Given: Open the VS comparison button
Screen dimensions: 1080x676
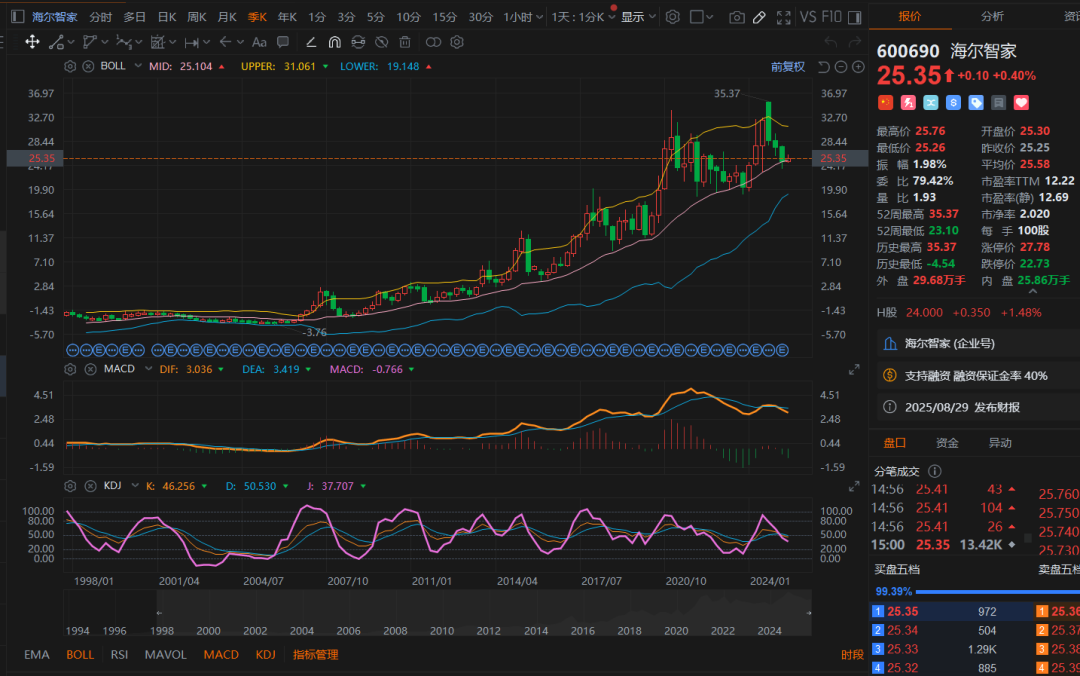Looking at the screenshot, I should [808, 17].
